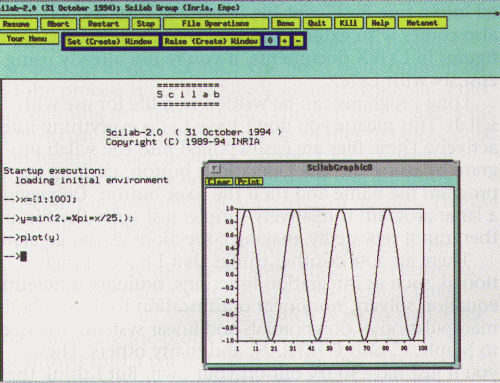Viewport: 500px width, 383px height.
Task: Open the Metanet button
Action: (422, 23)
